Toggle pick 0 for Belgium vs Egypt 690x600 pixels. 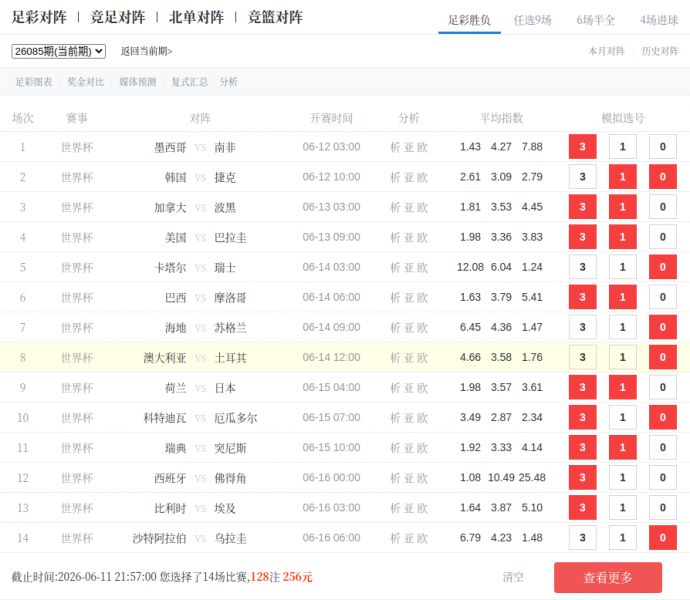[663, 508]
